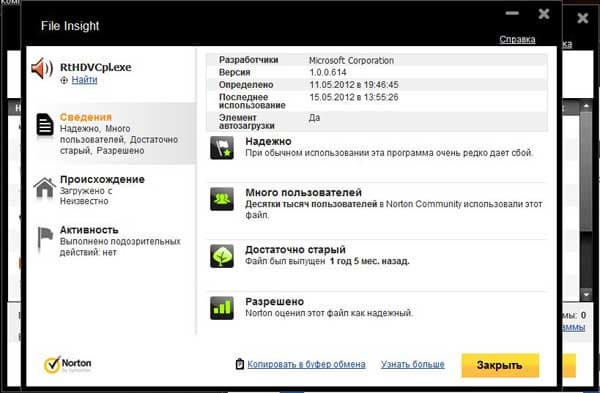This screenshot has height=393, width=600.
Task: Open the Справка help link
Action: 517,39
